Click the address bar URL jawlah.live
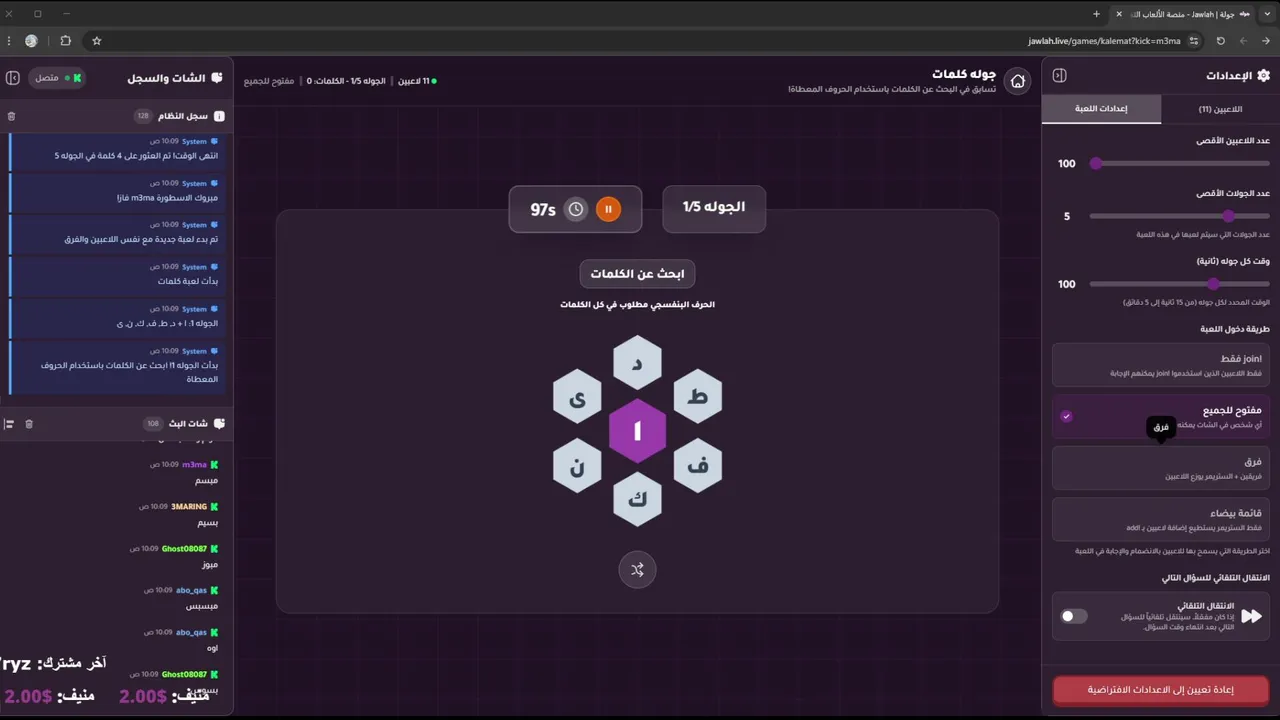1280x720 pixels. click(x=1104, y=41)
